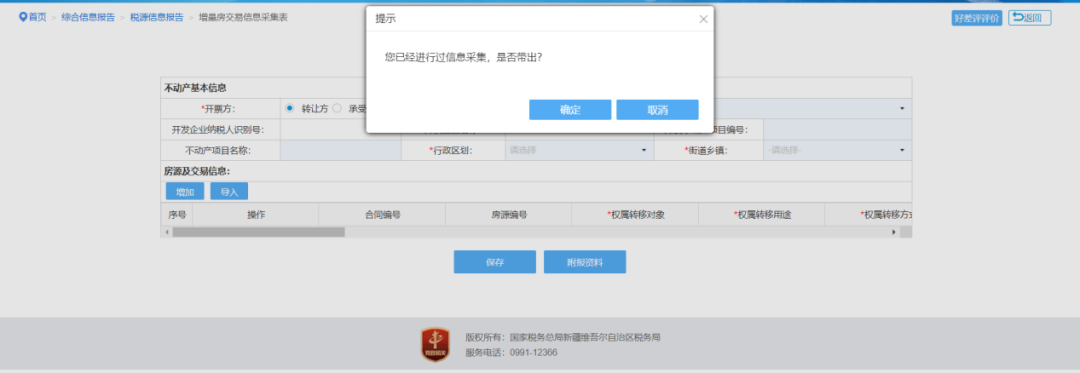This screenshot has height=373, width=1080.
Task: Click the 不动产基本信息 section title
Action: (196, 88)
